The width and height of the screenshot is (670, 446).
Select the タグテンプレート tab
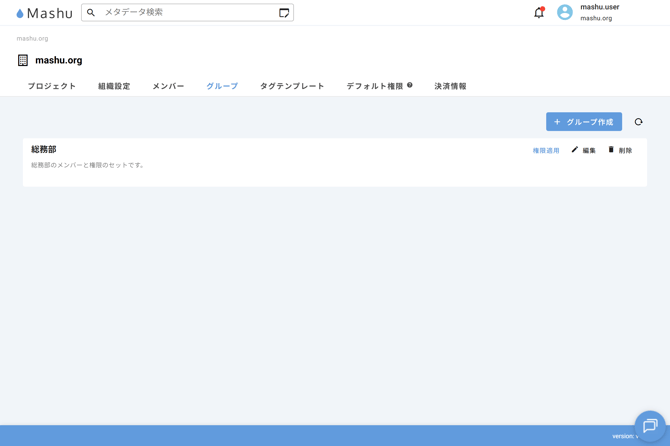coord(292,86)
